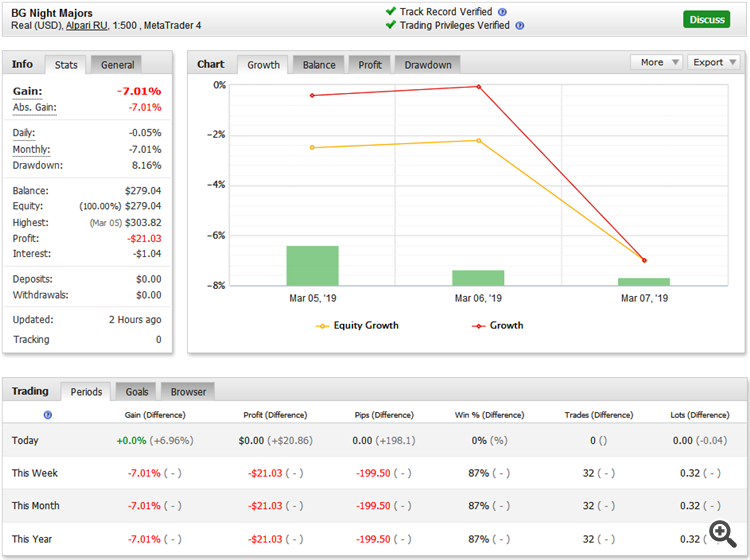
Task: Click the This Month row label
Action: point(35,506)
